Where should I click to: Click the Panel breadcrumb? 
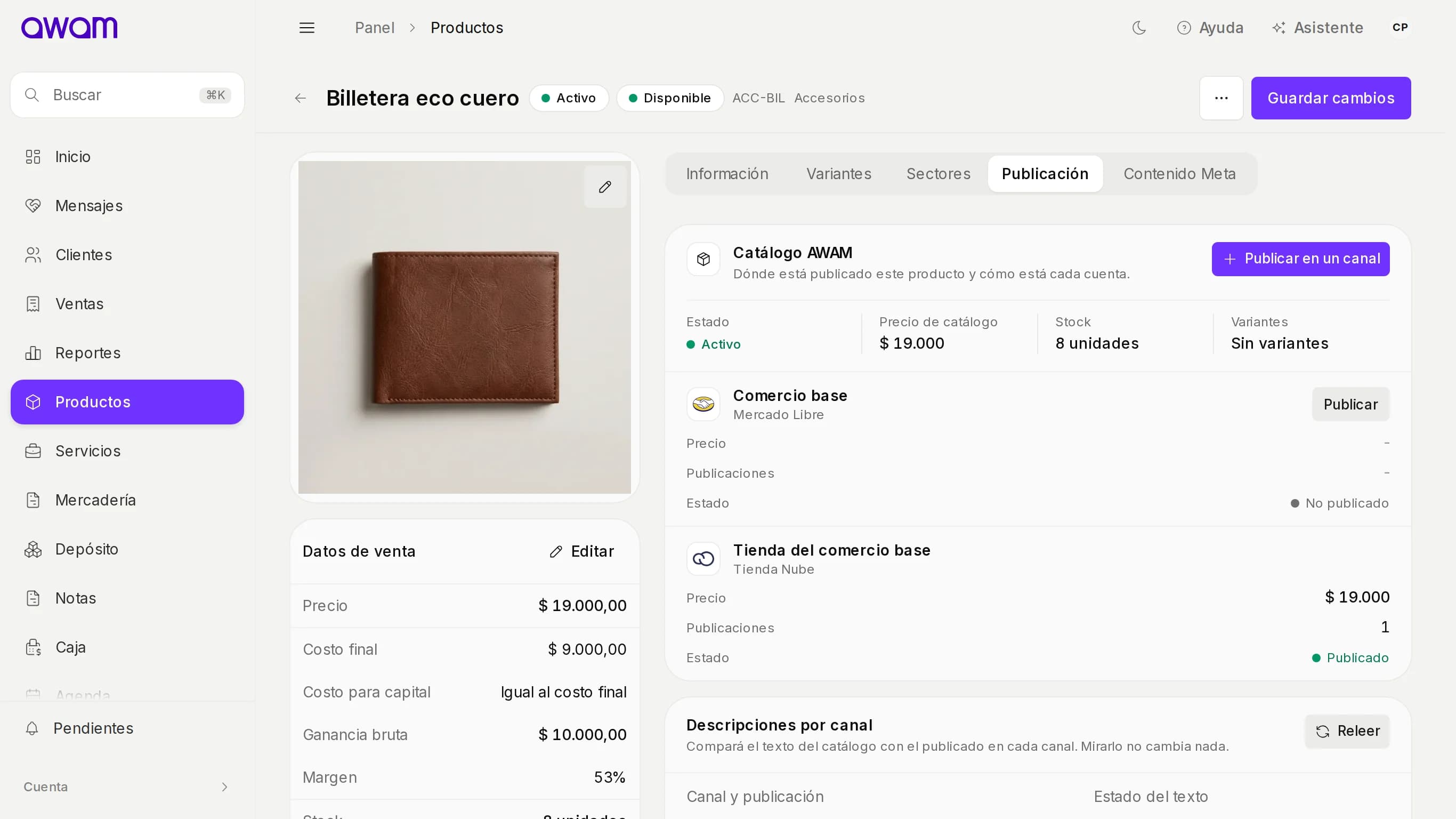coord(374,28)
